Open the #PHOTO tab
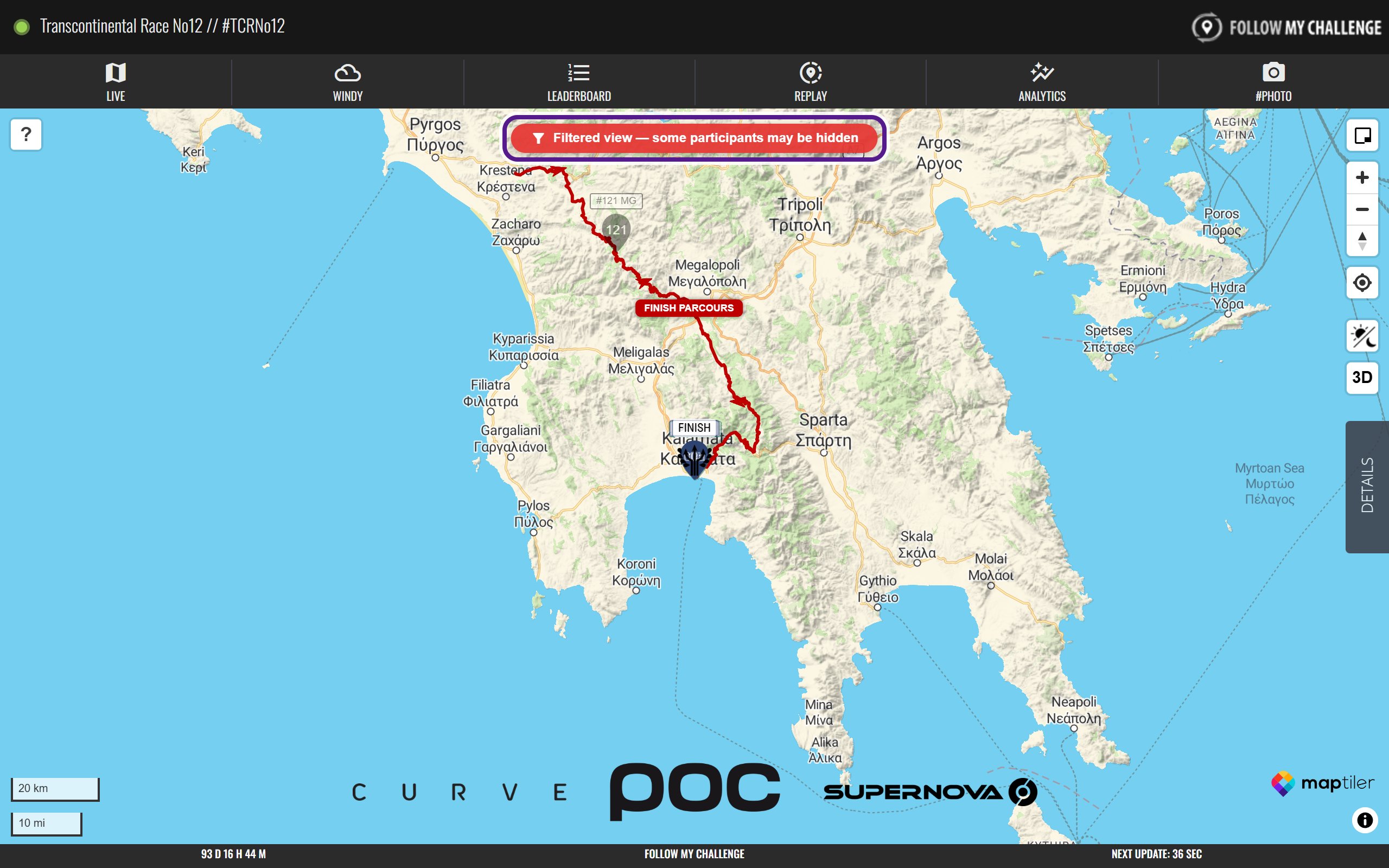 [x=1273, y=82]
